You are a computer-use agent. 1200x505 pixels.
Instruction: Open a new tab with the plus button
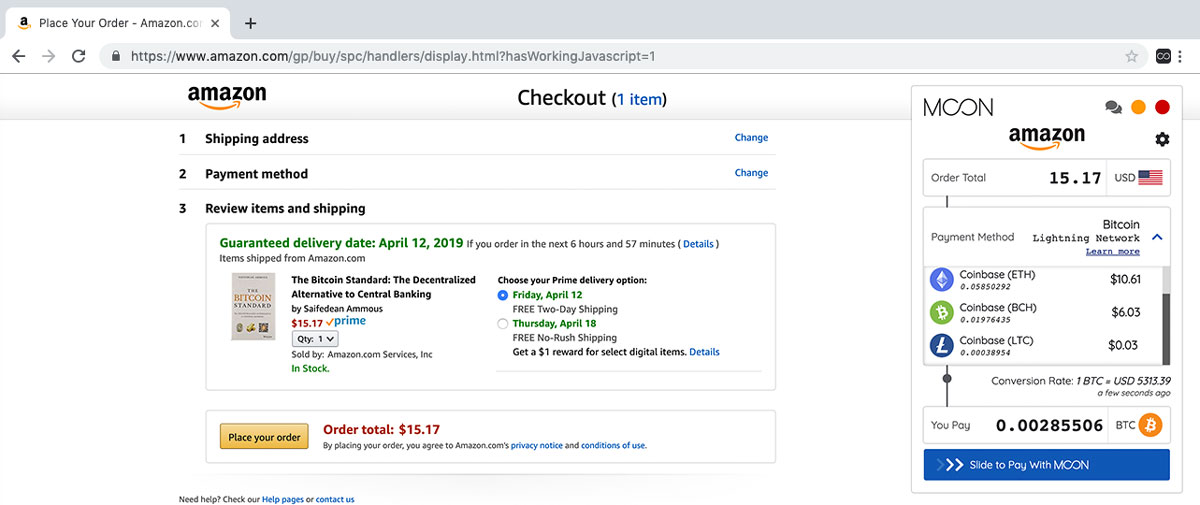click(250, 23)
